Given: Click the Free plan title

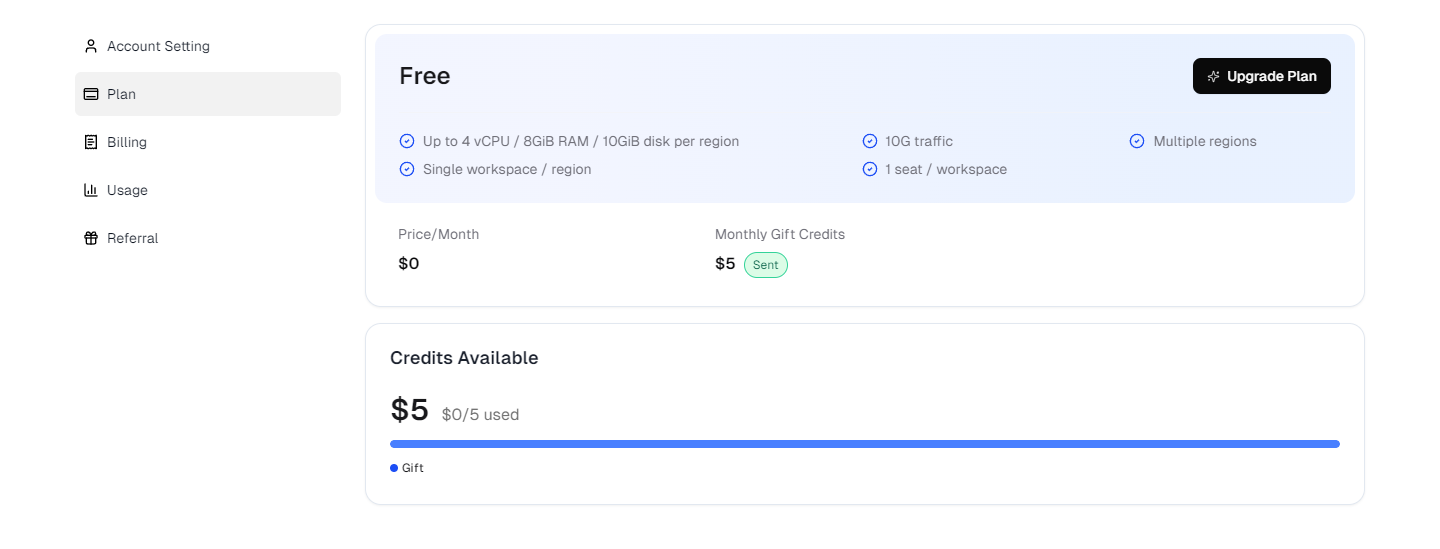Looking at the screenshot, I should [425, 76].
